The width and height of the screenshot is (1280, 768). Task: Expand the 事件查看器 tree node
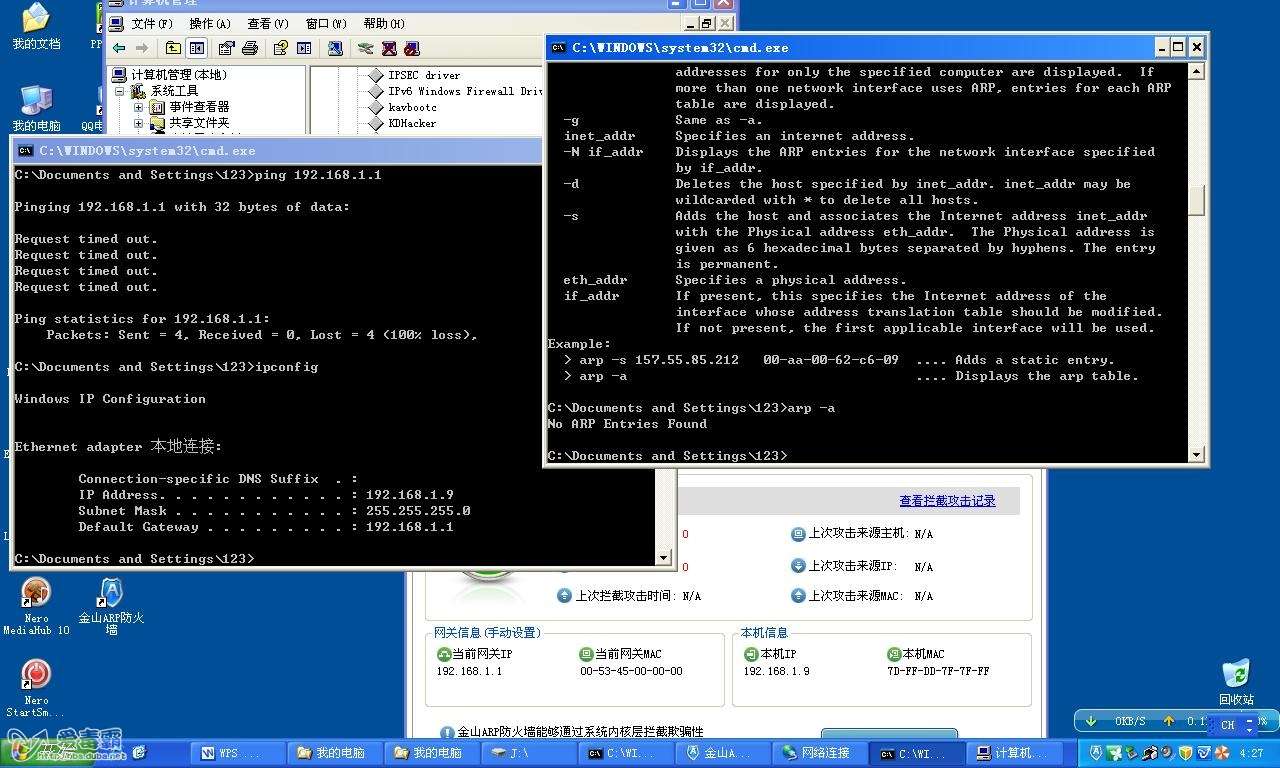click(138, 107)
